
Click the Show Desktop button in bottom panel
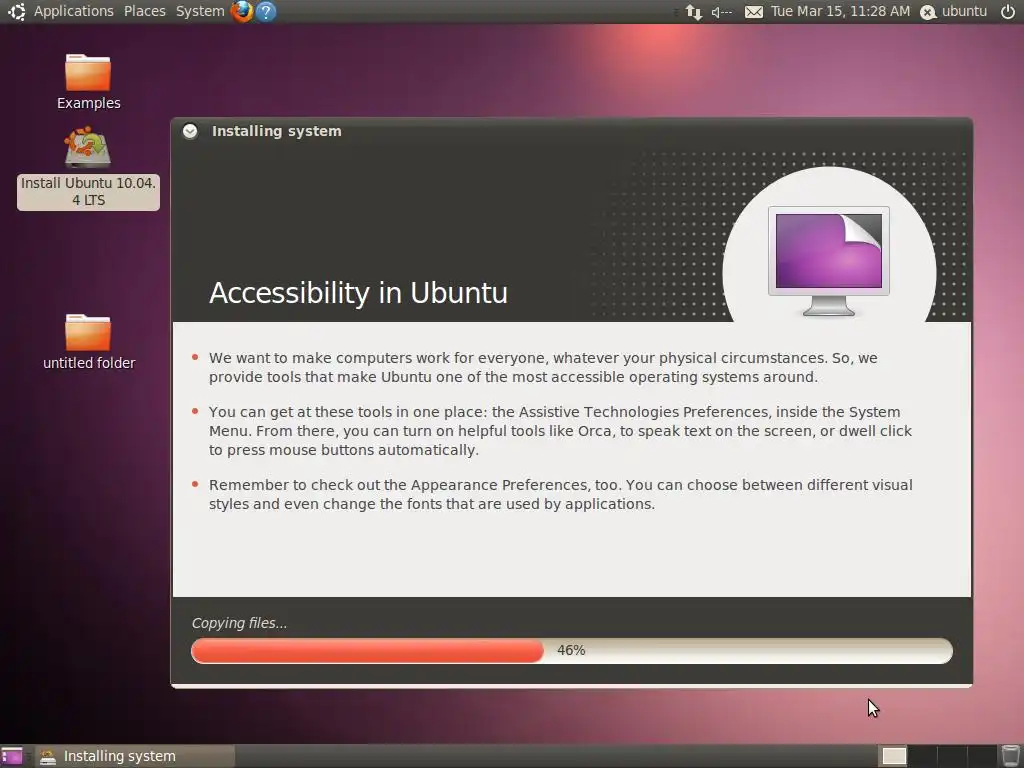12,756
